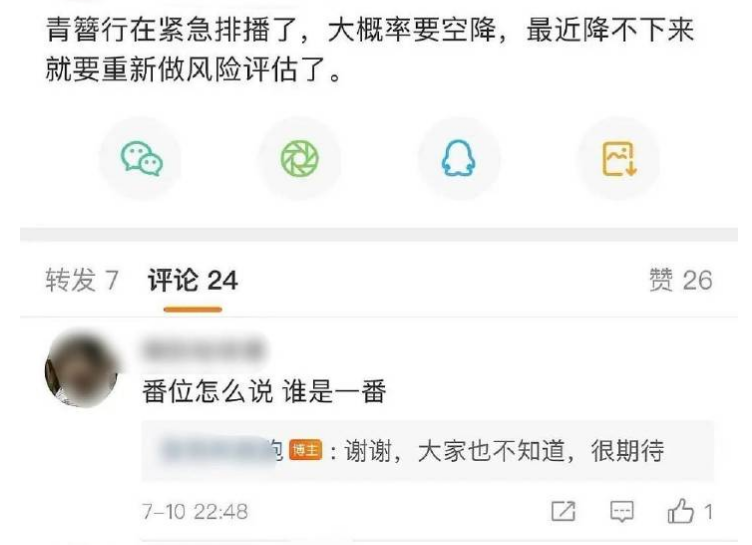Open blogger's username in reply box

pos(222,450)
